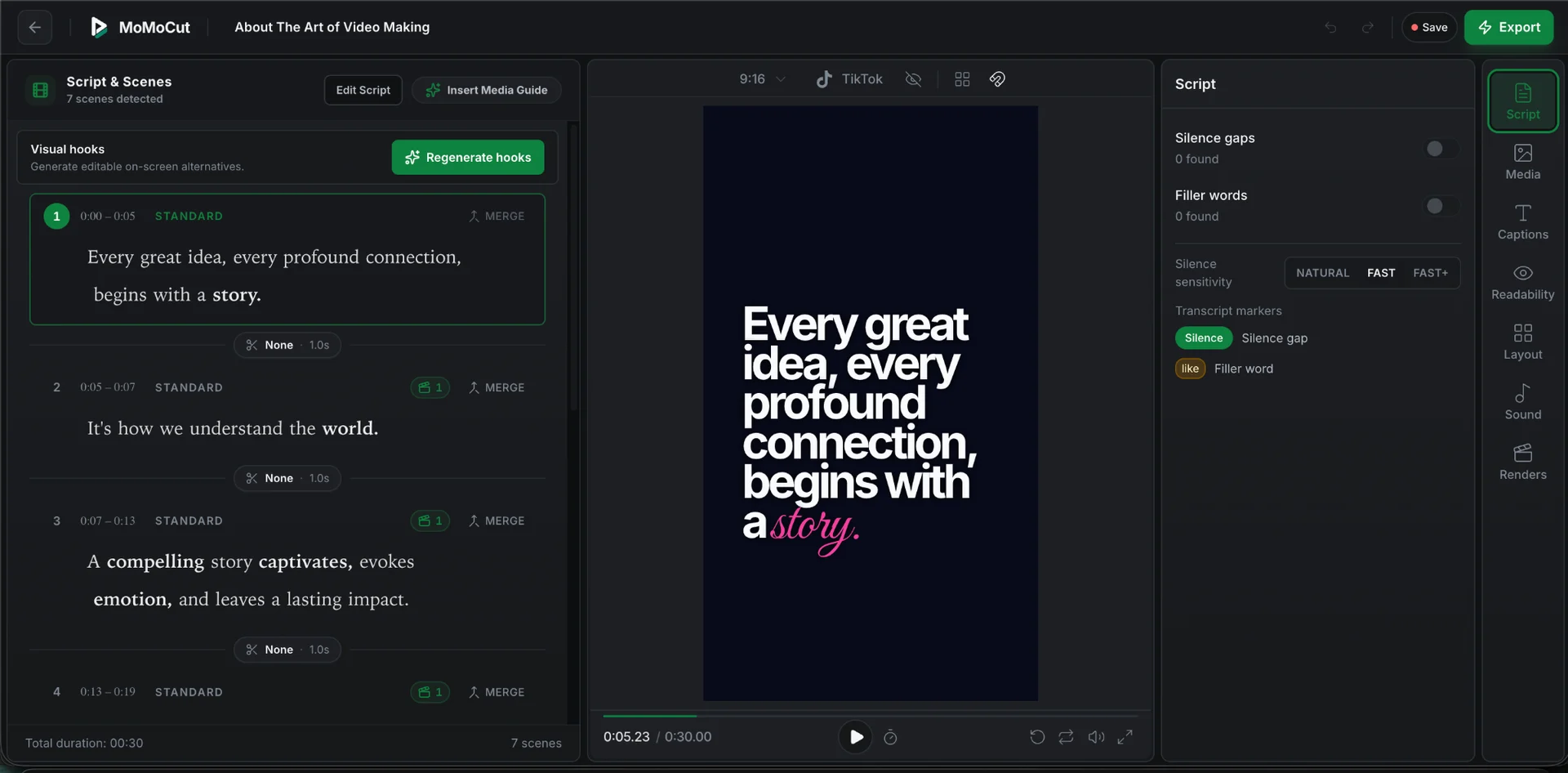Viewport: 1568px width, 773px height.
Task: Switch to the Readability sidebar tab
Action: pos(1522,283)
